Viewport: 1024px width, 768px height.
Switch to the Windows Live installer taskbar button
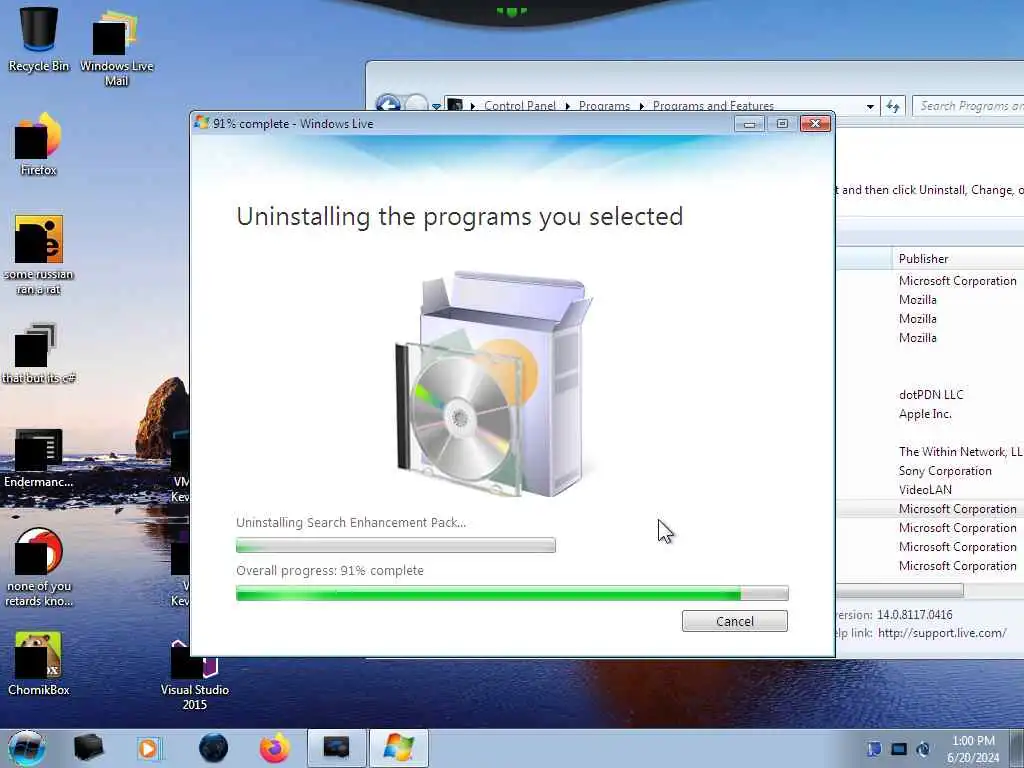tap(398, 748)
